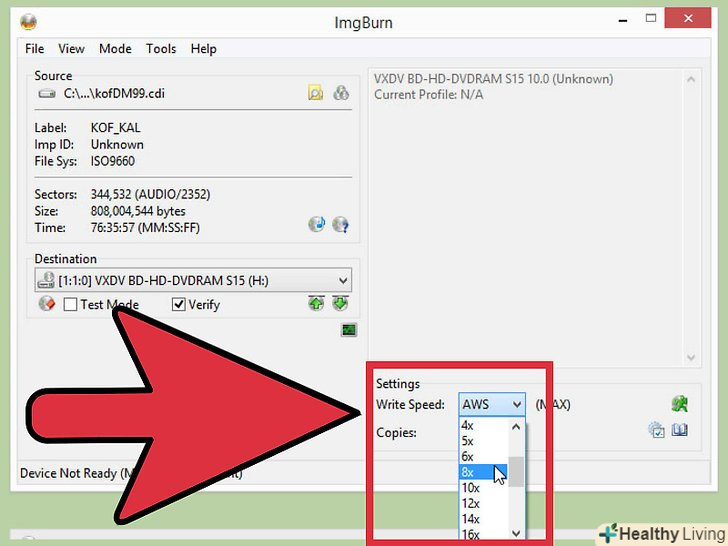728x546 pixels.
Task: Uncheck the Verify checkbox
Action: tap(179, 305)
